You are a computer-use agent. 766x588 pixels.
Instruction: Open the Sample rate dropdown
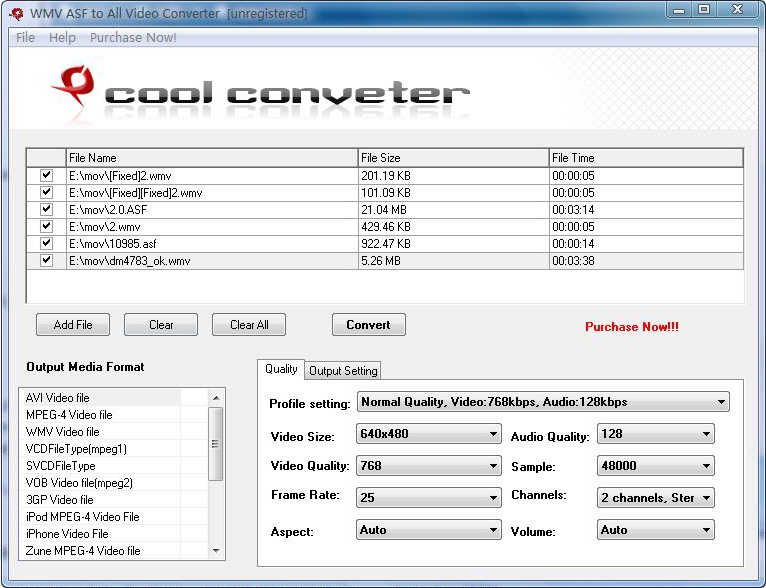click(x=656, y=466)
